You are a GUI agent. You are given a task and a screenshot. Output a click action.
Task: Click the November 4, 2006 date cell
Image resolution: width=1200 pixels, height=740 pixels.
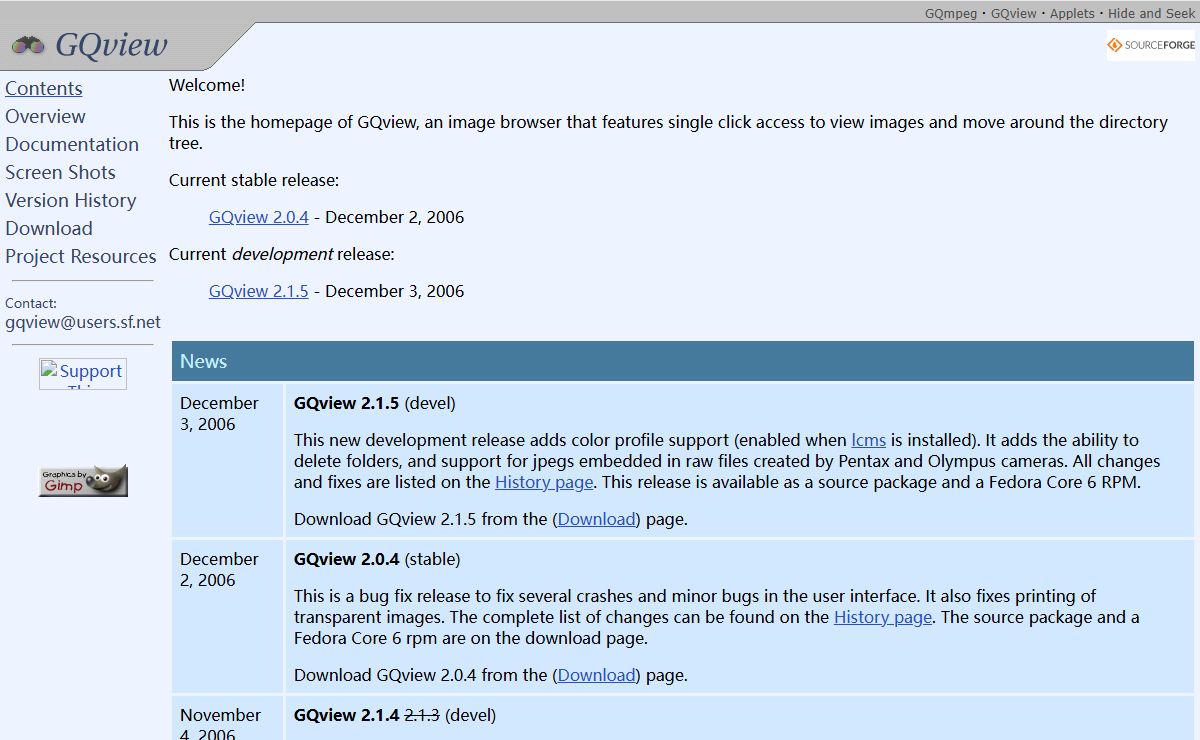pos(228,718)
